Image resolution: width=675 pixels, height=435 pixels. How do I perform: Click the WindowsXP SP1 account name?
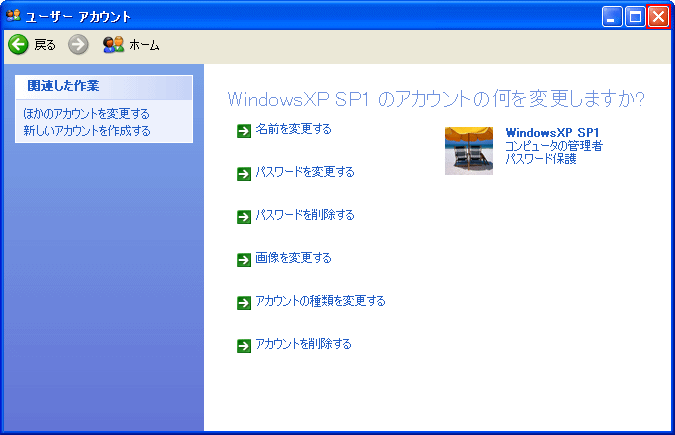coord(552,132)
